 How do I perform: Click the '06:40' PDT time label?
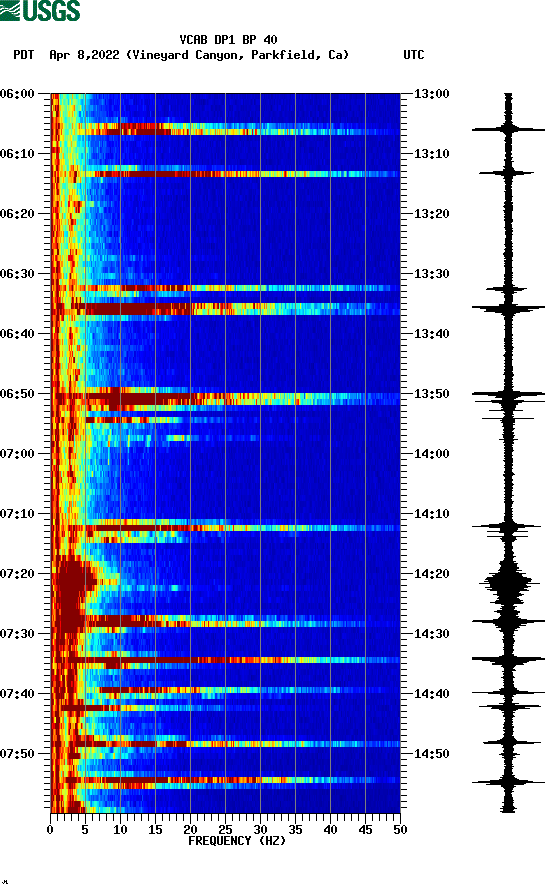click(17, 334)
